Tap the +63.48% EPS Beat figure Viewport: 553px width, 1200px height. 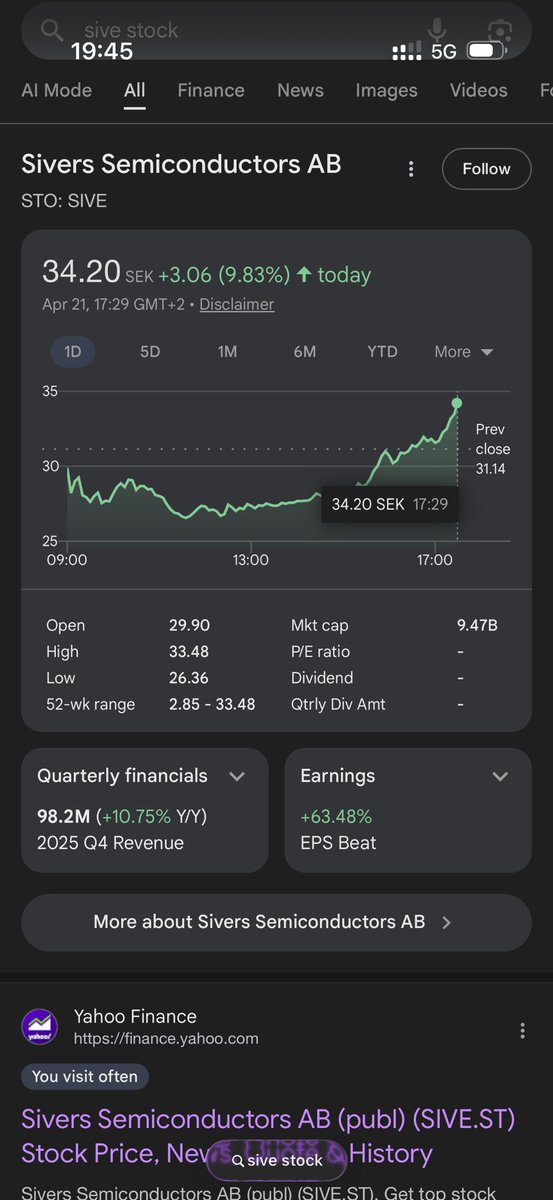click(336, 817)
